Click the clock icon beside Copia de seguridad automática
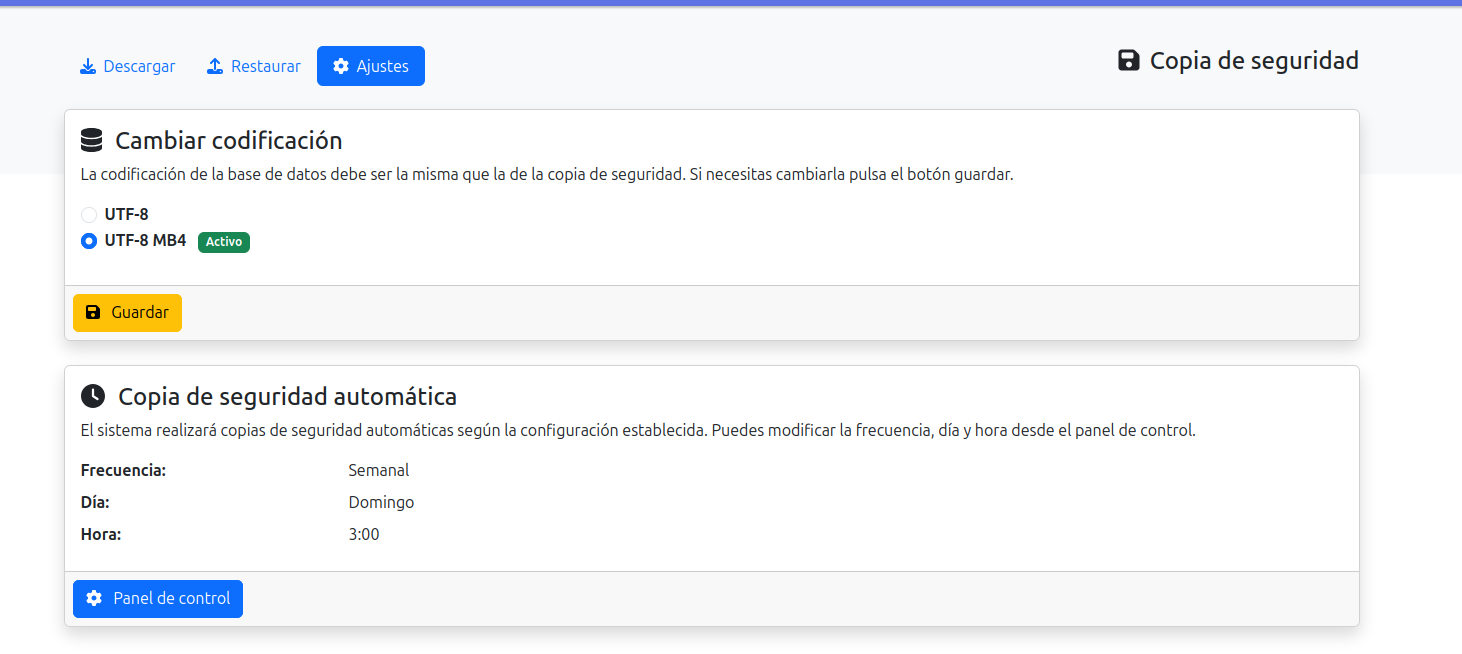 (x=92, y=396)
